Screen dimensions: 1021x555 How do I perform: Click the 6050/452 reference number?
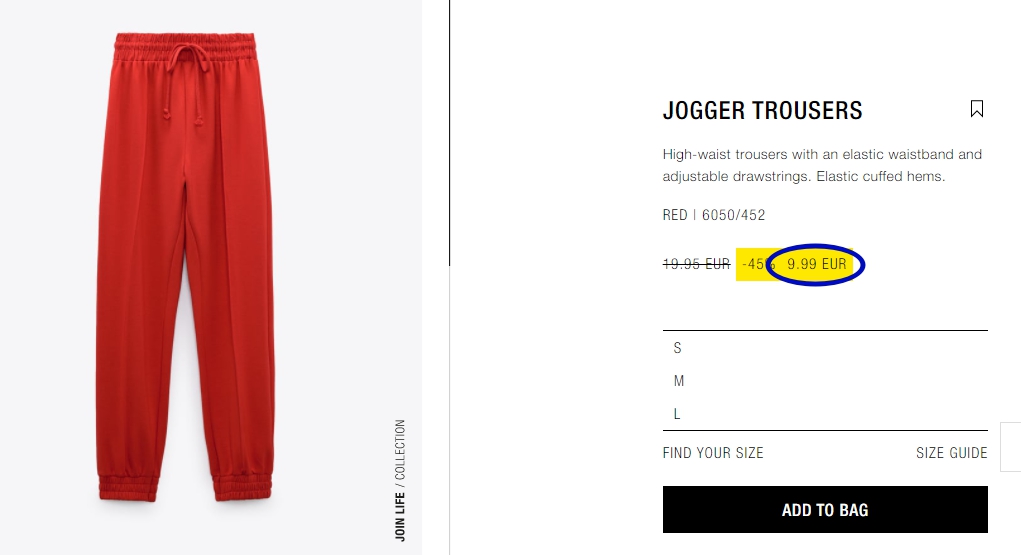click(x=733, y=215)
